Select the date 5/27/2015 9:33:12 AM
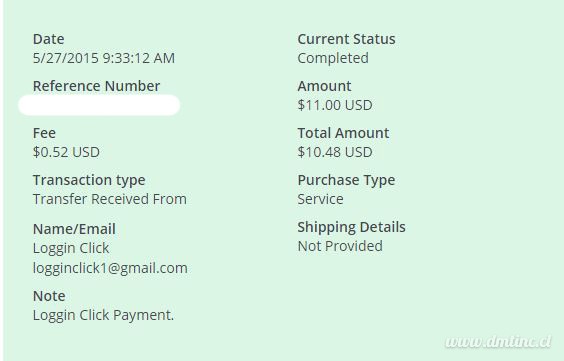Viewport: 564px width, 361px height. [104, 58]
